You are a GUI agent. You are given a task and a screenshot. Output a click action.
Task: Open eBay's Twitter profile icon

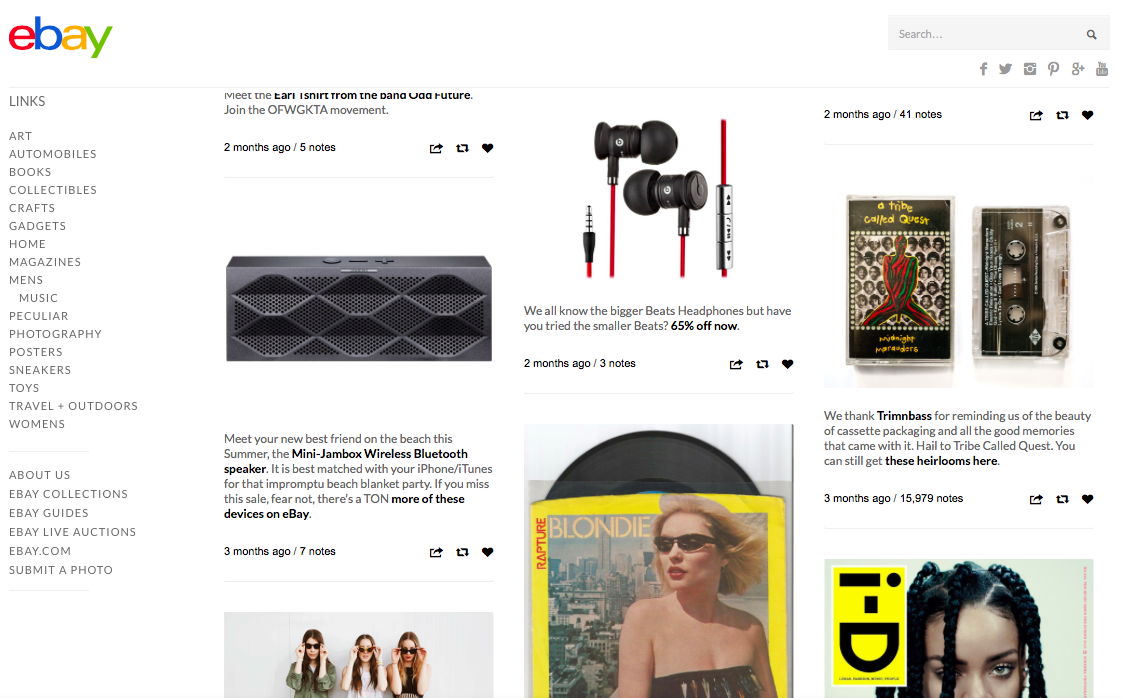coord(1005,69)
